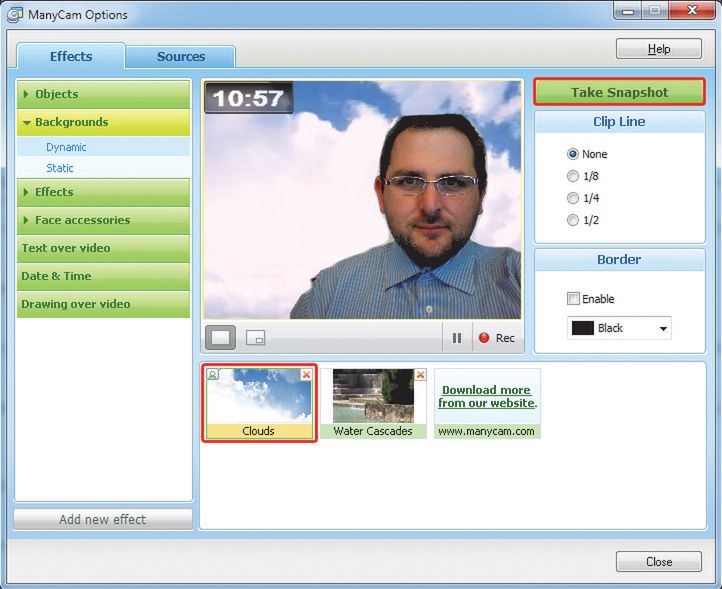The height and width of the screenshot is (589, 722).
Task: Click the Take Snapshot button
Action: 619,92
